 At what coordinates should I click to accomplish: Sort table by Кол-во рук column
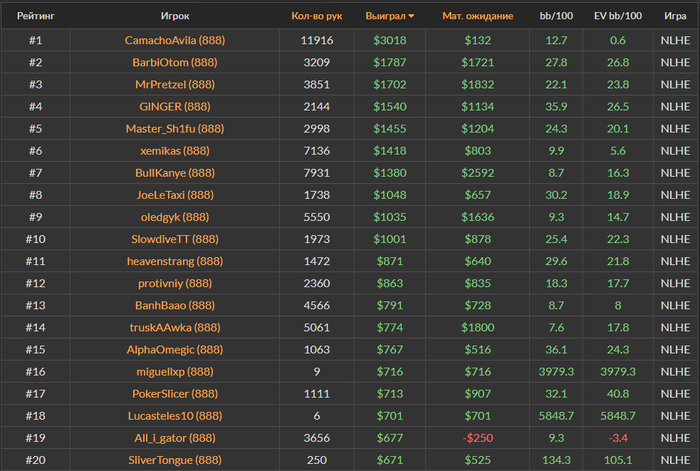pos(316,16)
